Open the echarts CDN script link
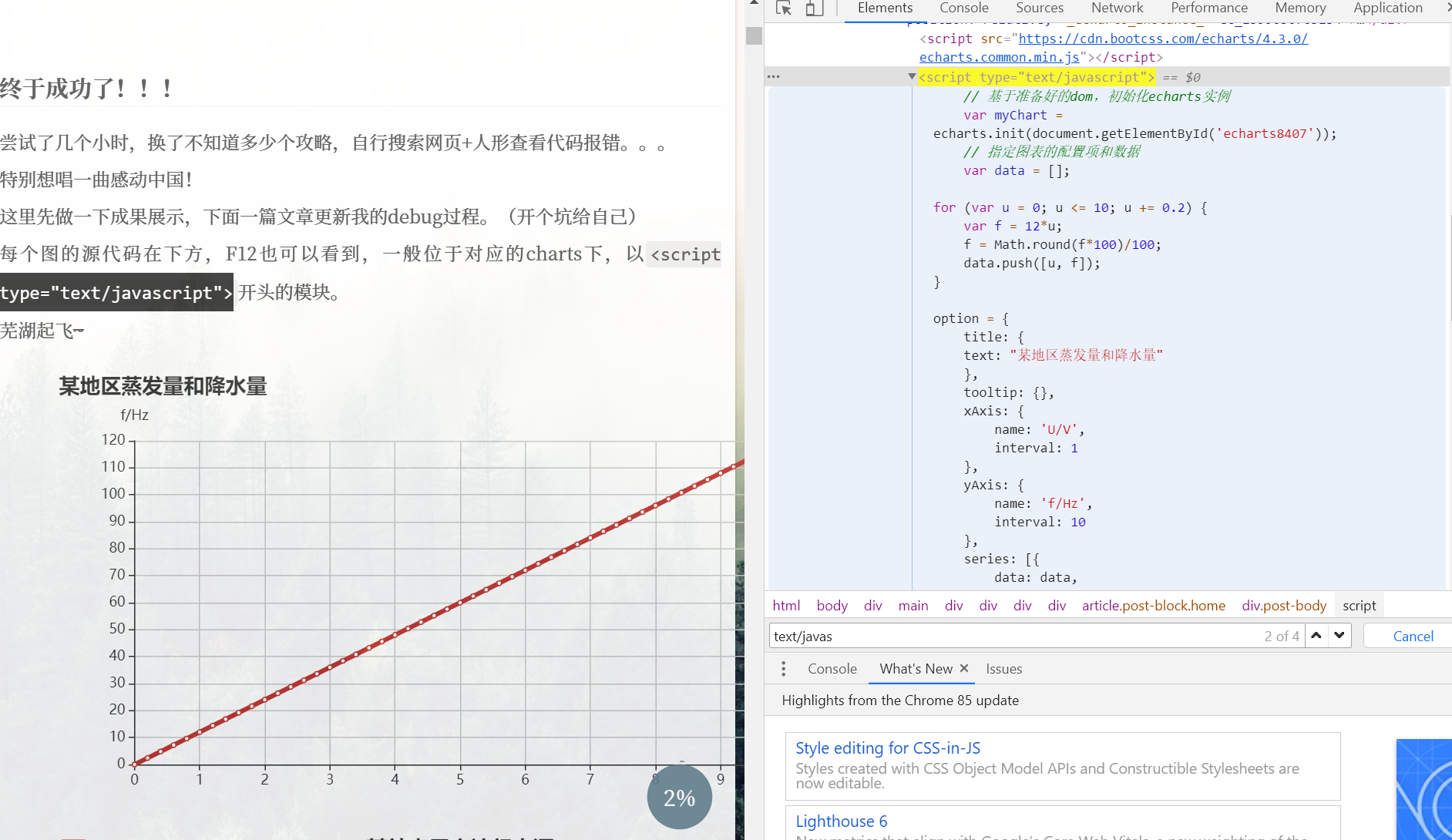The height and width of the screenshot is (840, 1452). [1162, 39]
